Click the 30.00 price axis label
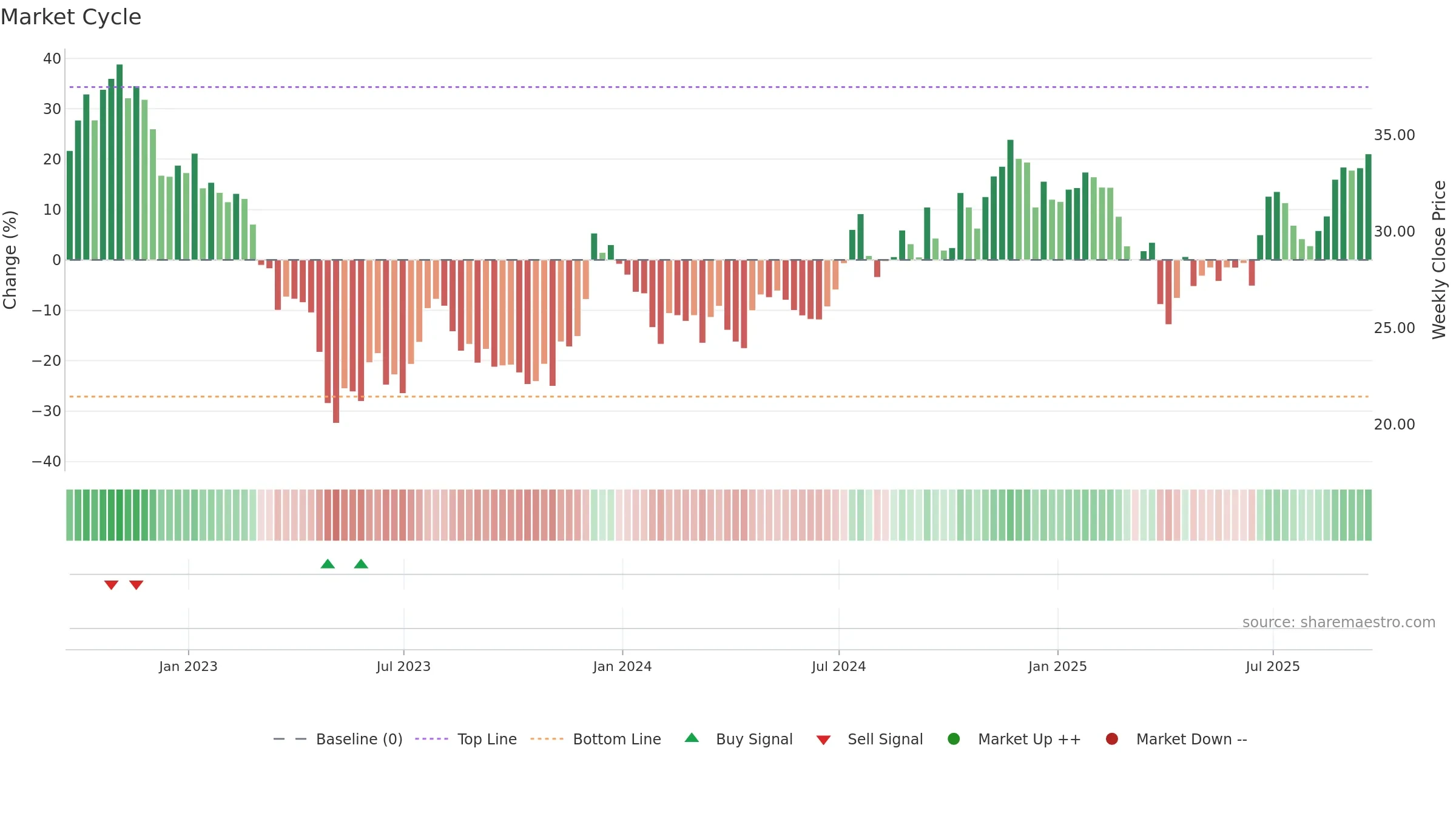 coord(1394,231)
